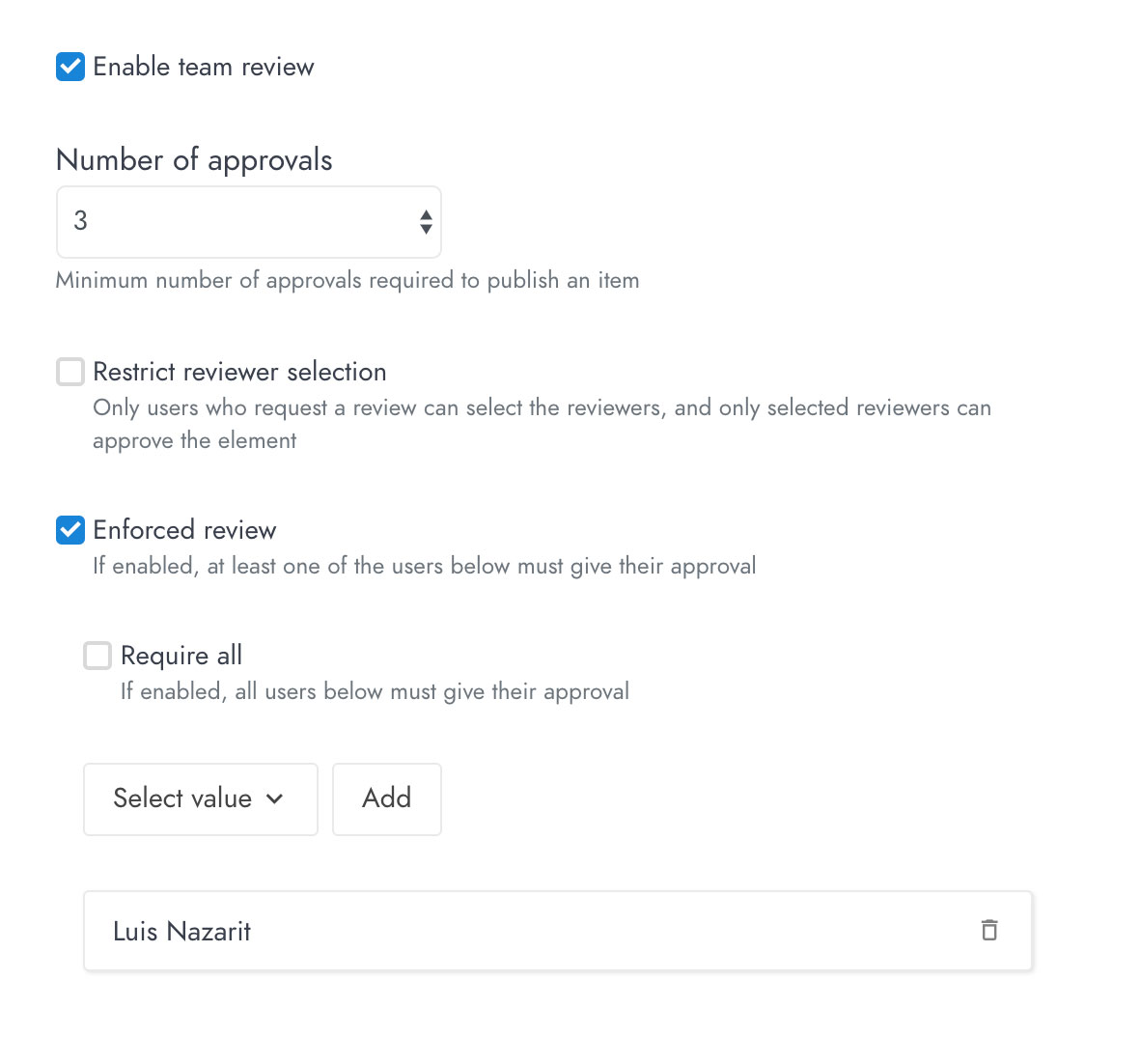This screenshot has width=1141, height=1064.
Task: Decrease approvals with the down arrow
Action: [427, 229]
